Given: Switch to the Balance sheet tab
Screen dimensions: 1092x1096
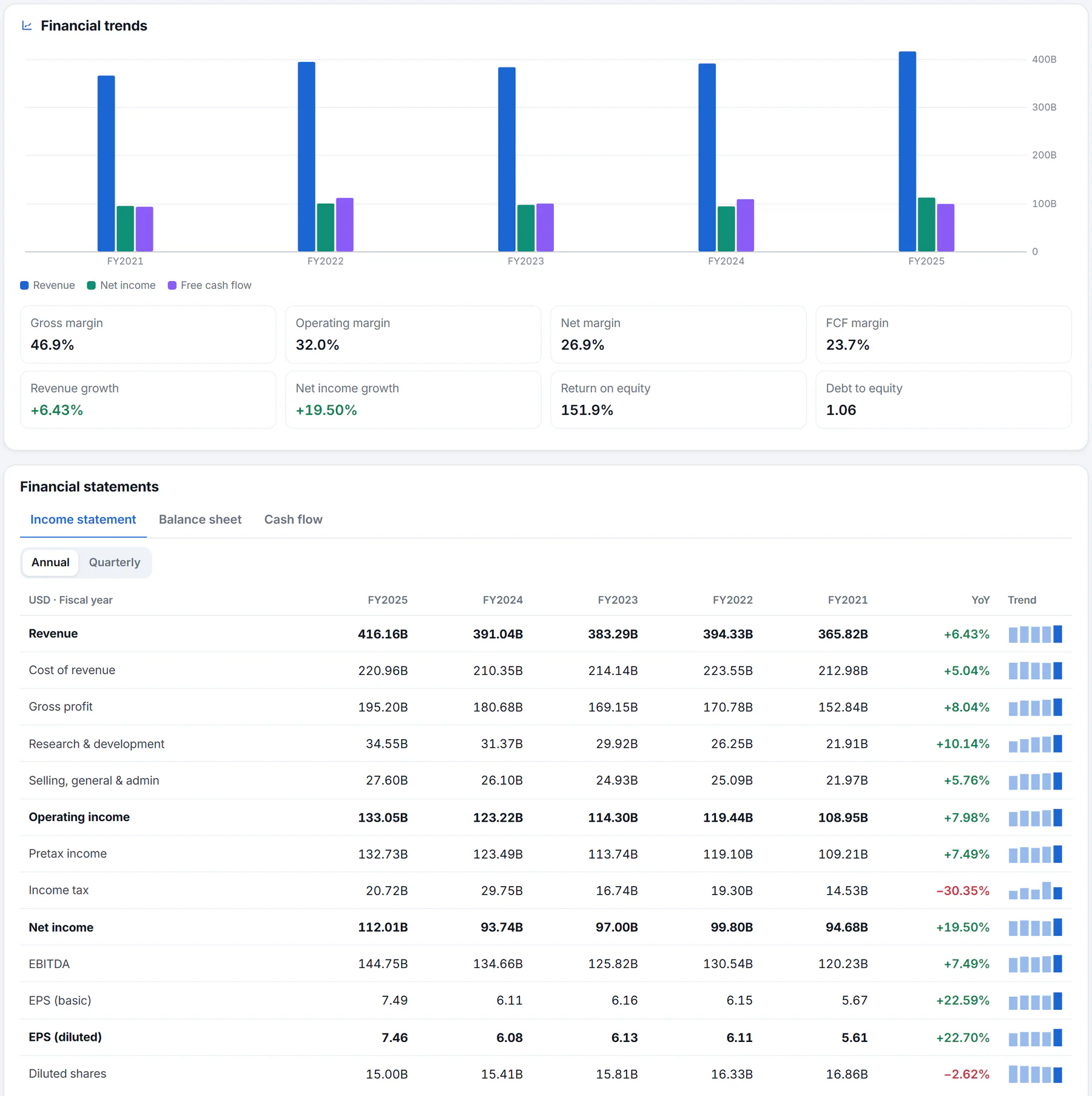Looking at the screenshot, I should 200,519.
